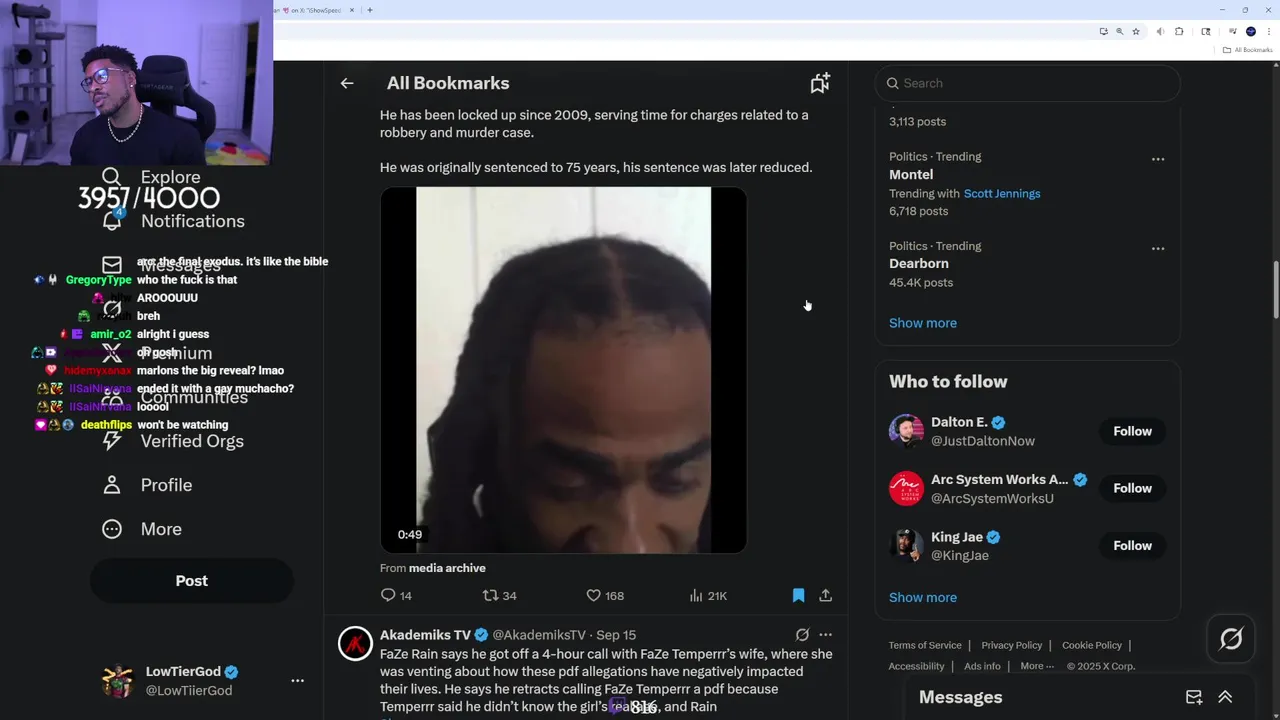The width and height of the screenshot is (1280, 720).
Task: Open the LowTierGod account menu dots
Action: [x=297, y=680]
